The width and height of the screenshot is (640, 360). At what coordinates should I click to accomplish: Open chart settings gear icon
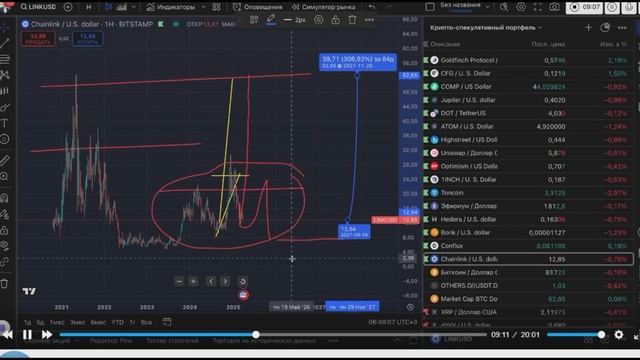(x=521, y=7)
